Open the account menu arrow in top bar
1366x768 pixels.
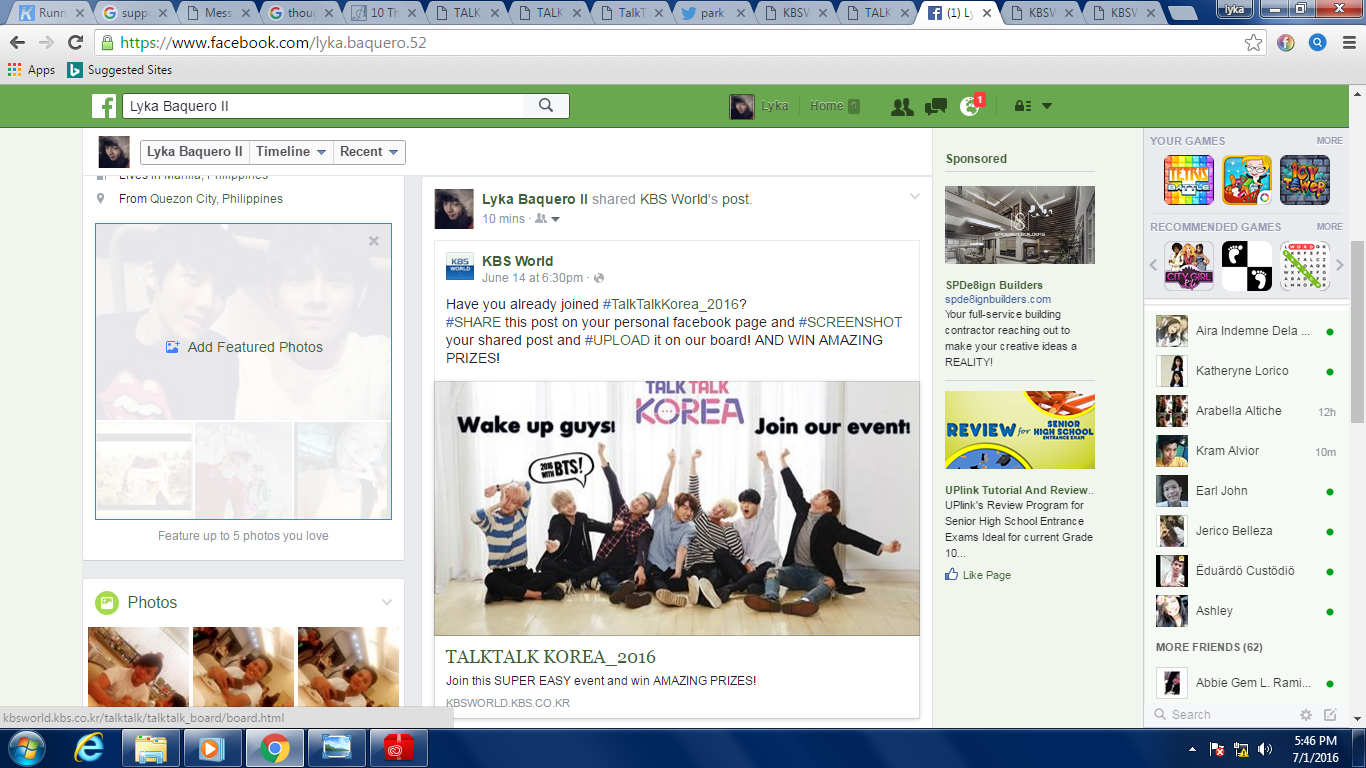click(1047, 106)
